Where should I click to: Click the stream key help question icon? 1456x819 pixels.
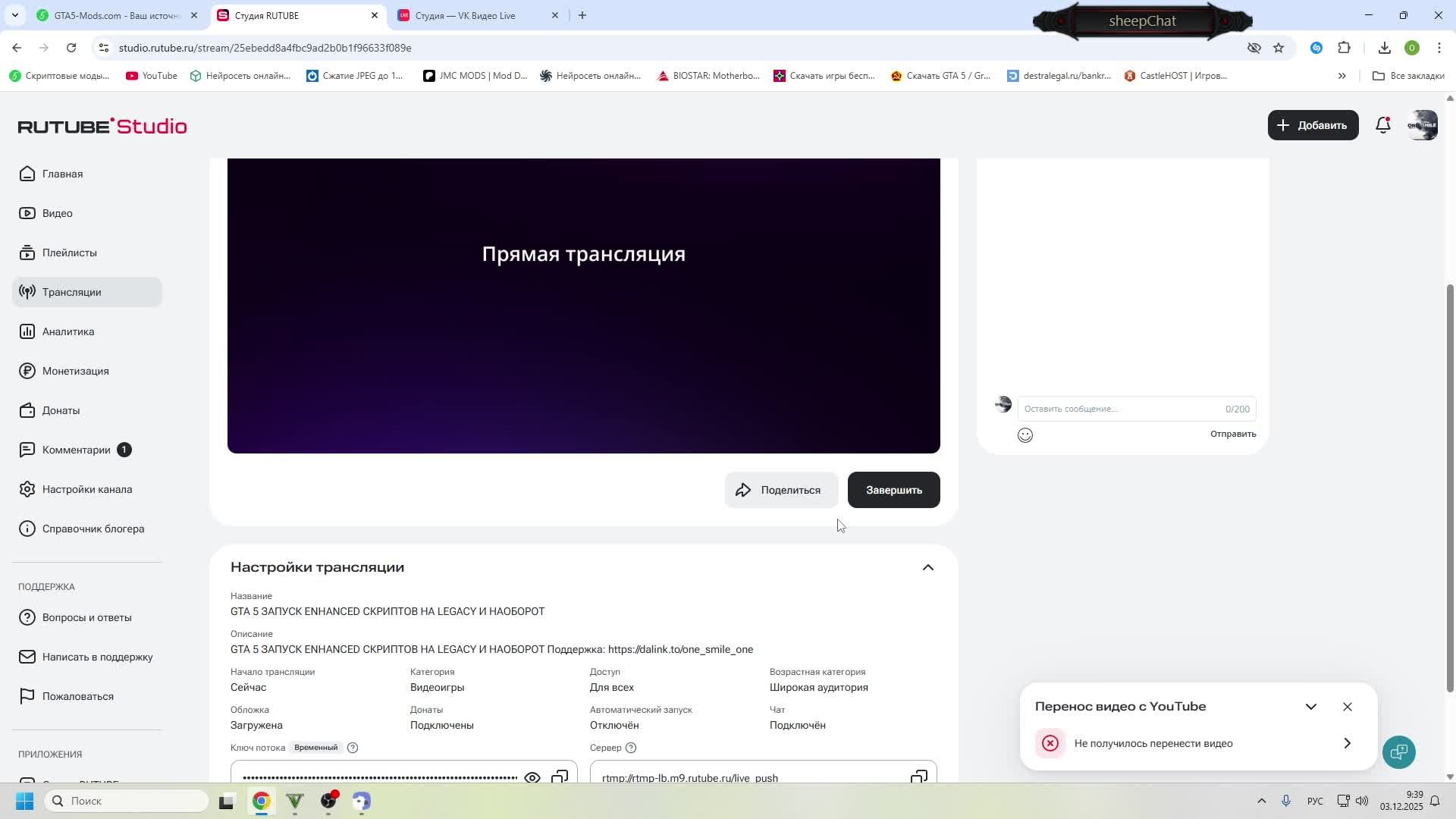coord(353,748)
